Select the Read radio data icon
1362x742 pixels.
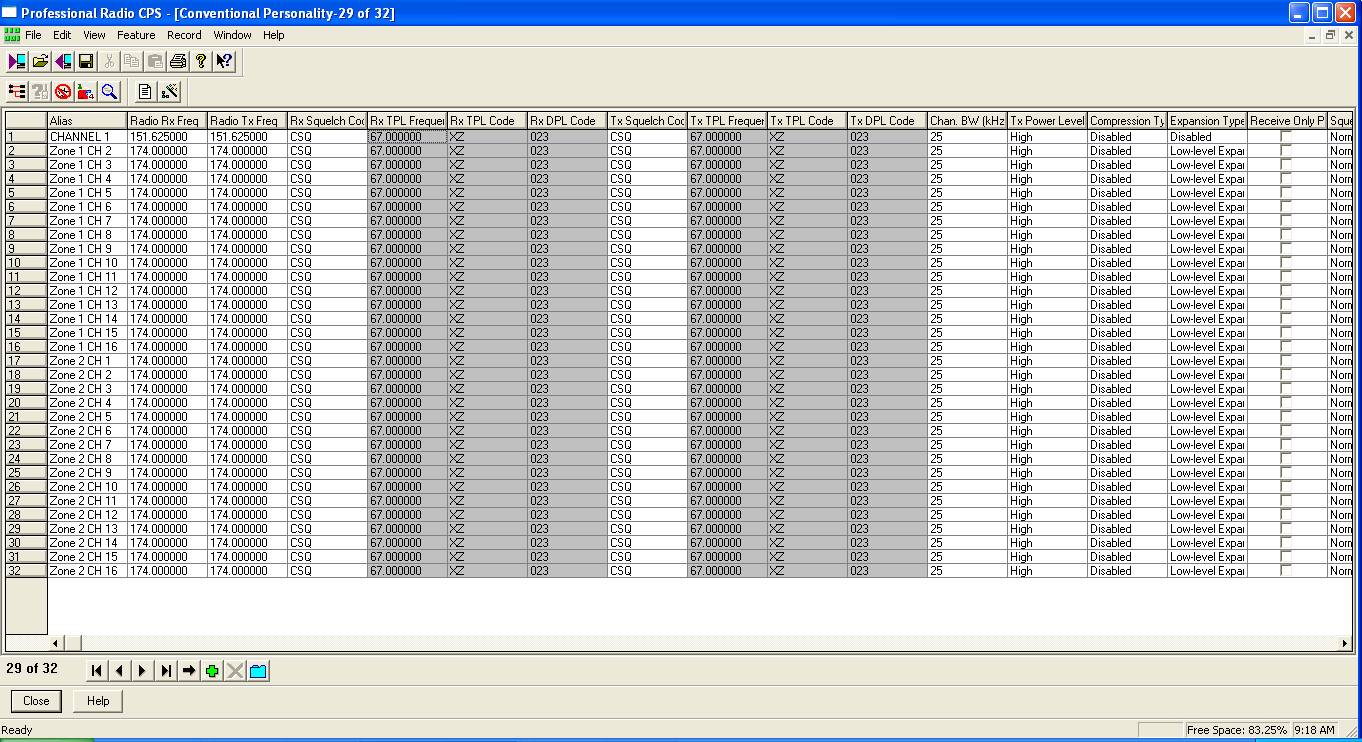click(x=17, y=60)
